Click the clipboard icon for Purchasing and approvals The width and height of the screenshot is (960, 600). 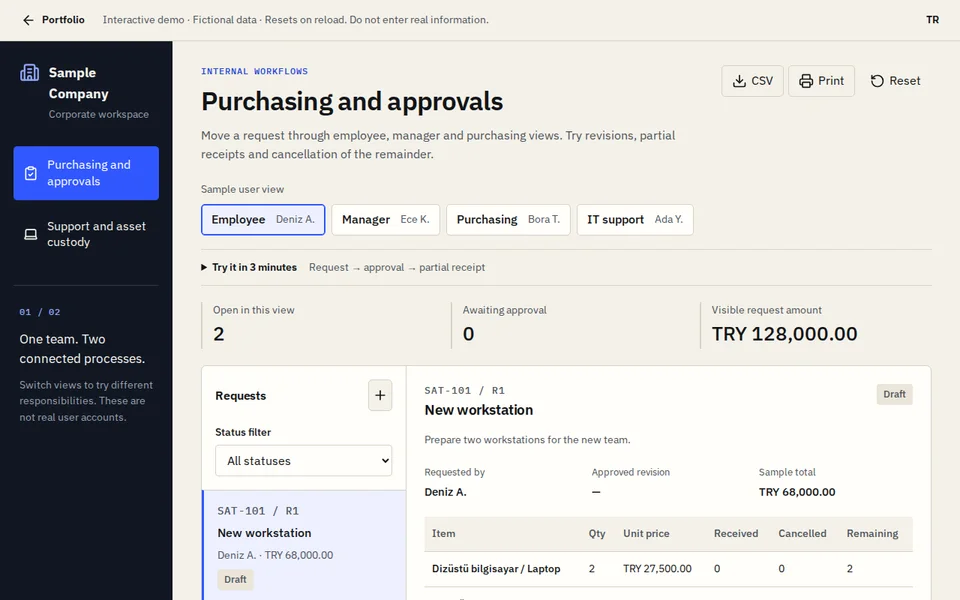click(31, 173)
